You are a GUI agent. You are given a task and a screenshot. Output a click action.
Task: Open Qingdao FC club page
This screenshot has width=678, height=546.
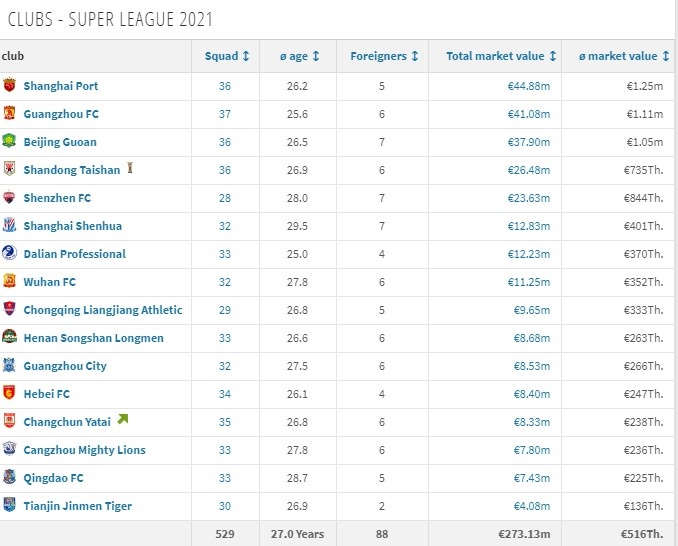pyautogui.click(x=54, y=478)
